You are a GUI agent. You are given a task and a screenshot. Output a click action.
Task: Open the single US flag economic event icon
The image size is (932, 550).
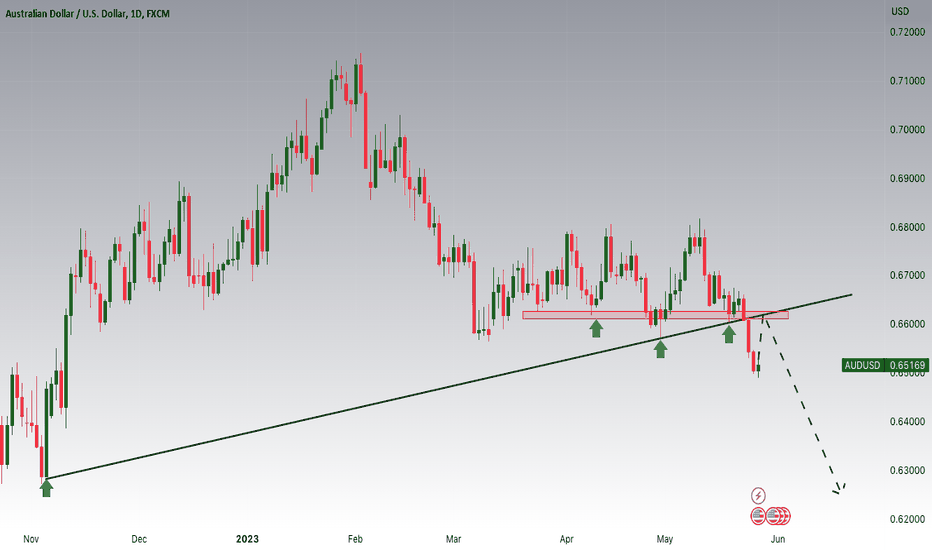point(758,516)
